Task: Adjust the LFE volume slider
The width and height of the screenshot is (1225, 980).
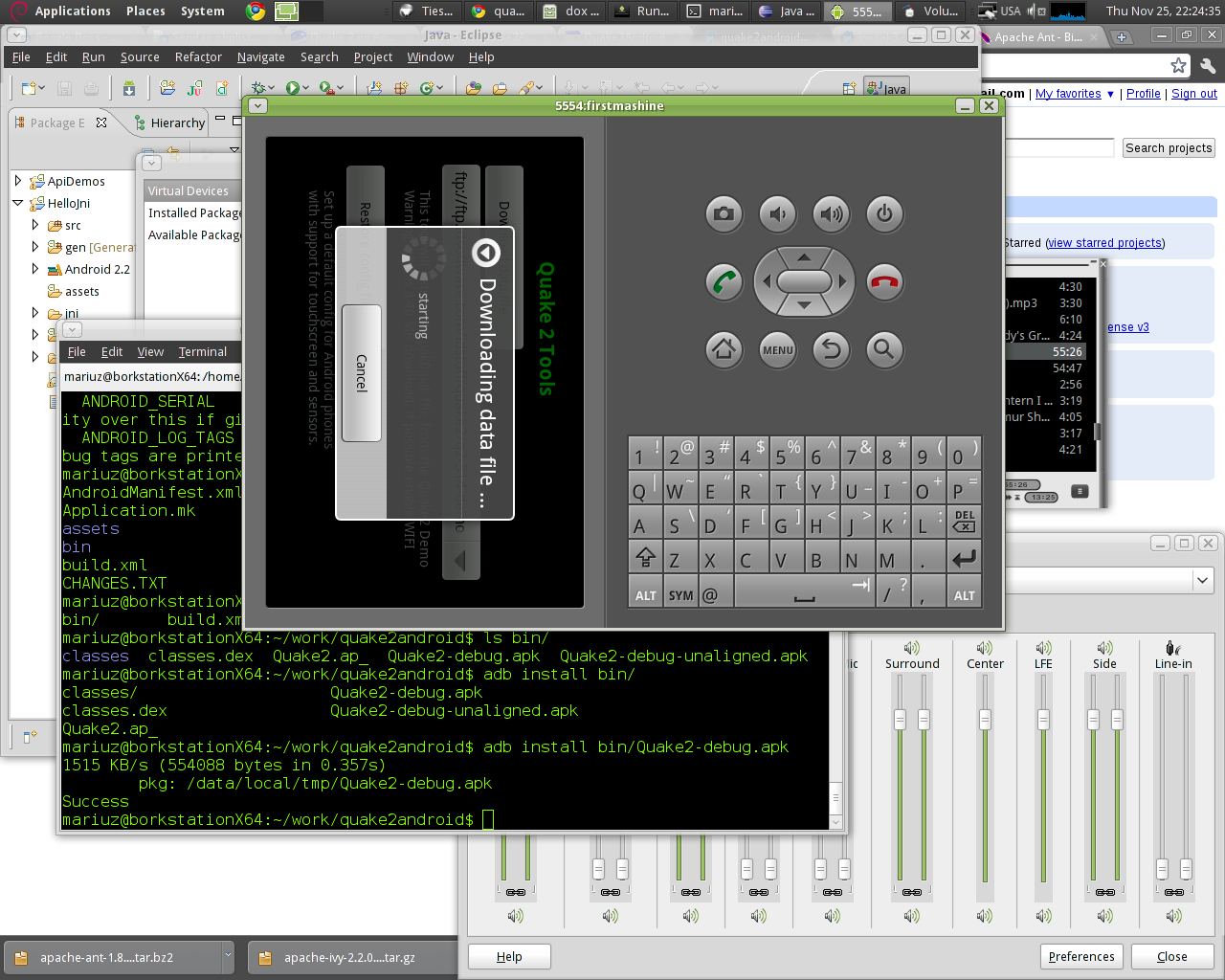Action: tap(1043, 719)
